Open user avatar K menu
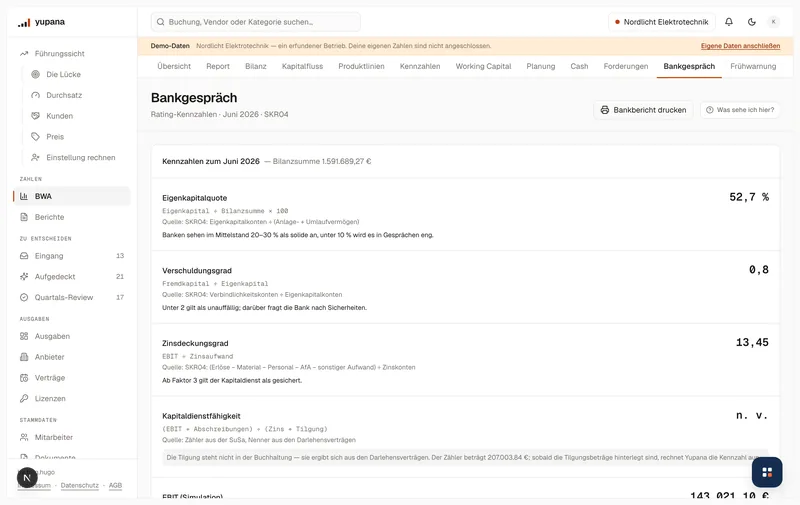The width and height of the screenshot is (800, 505). pos(773,22)
